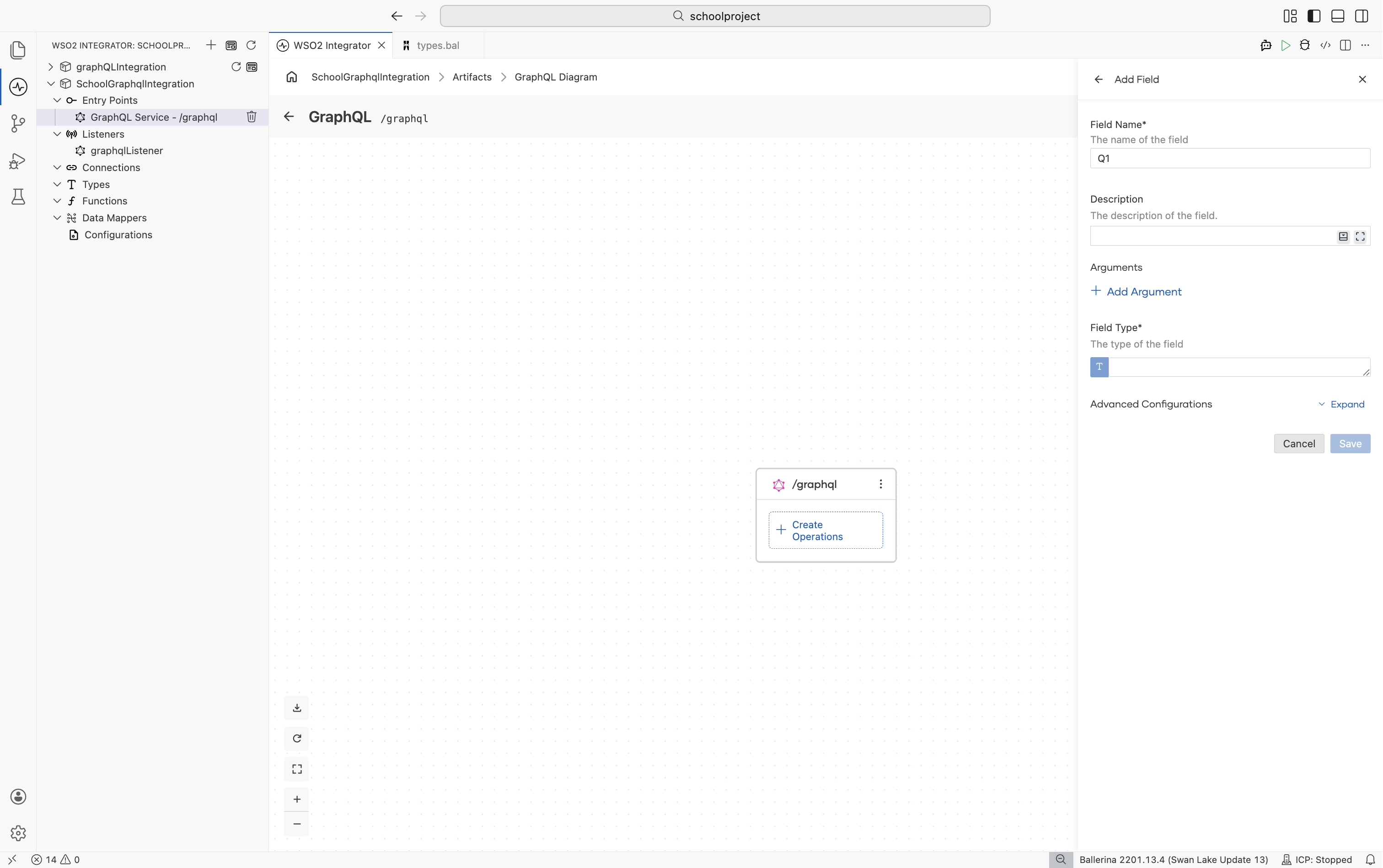Zoom in on the diagram
Image resolution: width=1383 pixels, height=868 pixels.
point(297,799)
